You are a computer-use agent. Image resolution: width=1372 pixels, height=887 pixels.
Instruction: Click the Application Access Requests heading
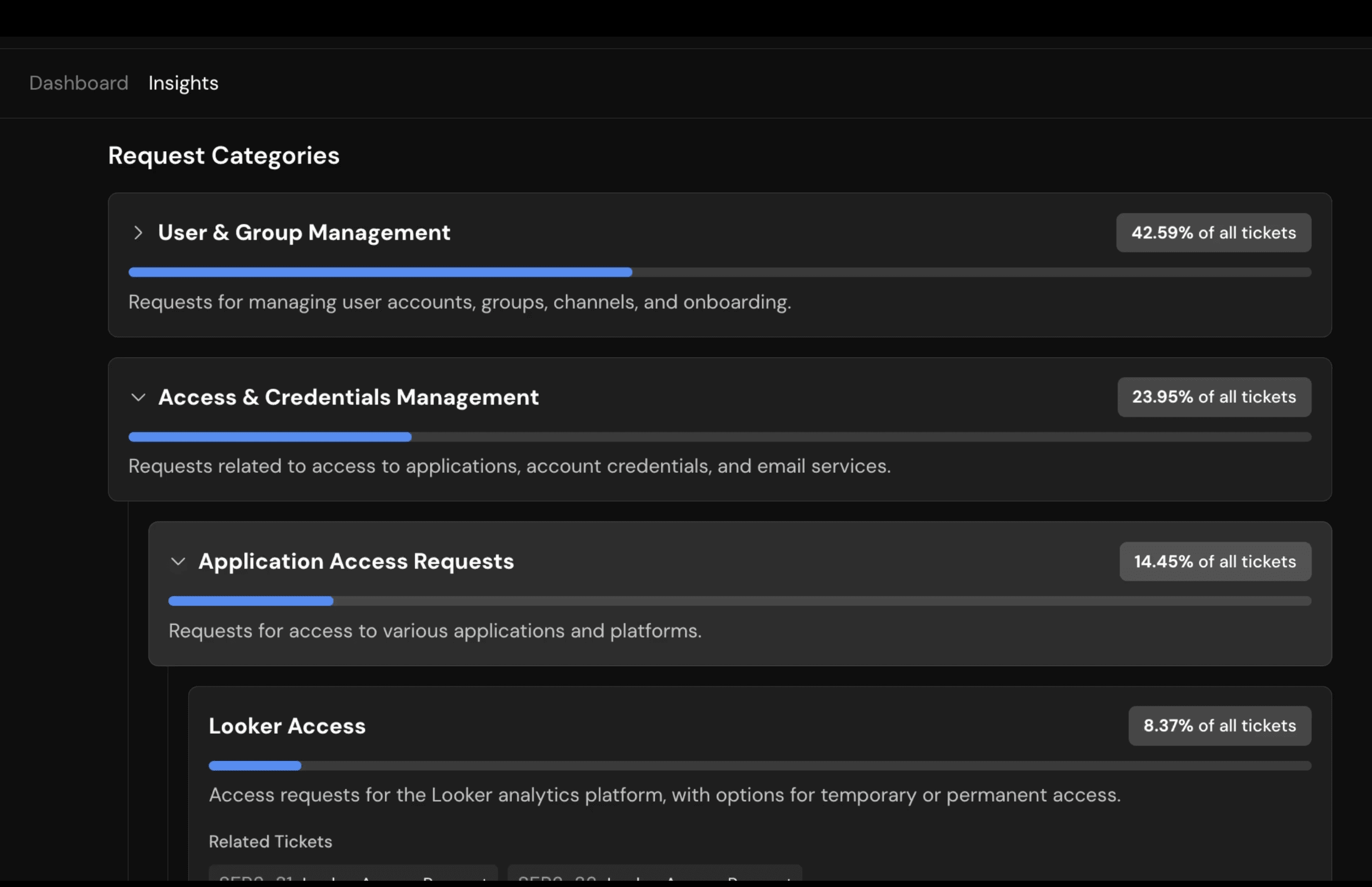point(356,562)
